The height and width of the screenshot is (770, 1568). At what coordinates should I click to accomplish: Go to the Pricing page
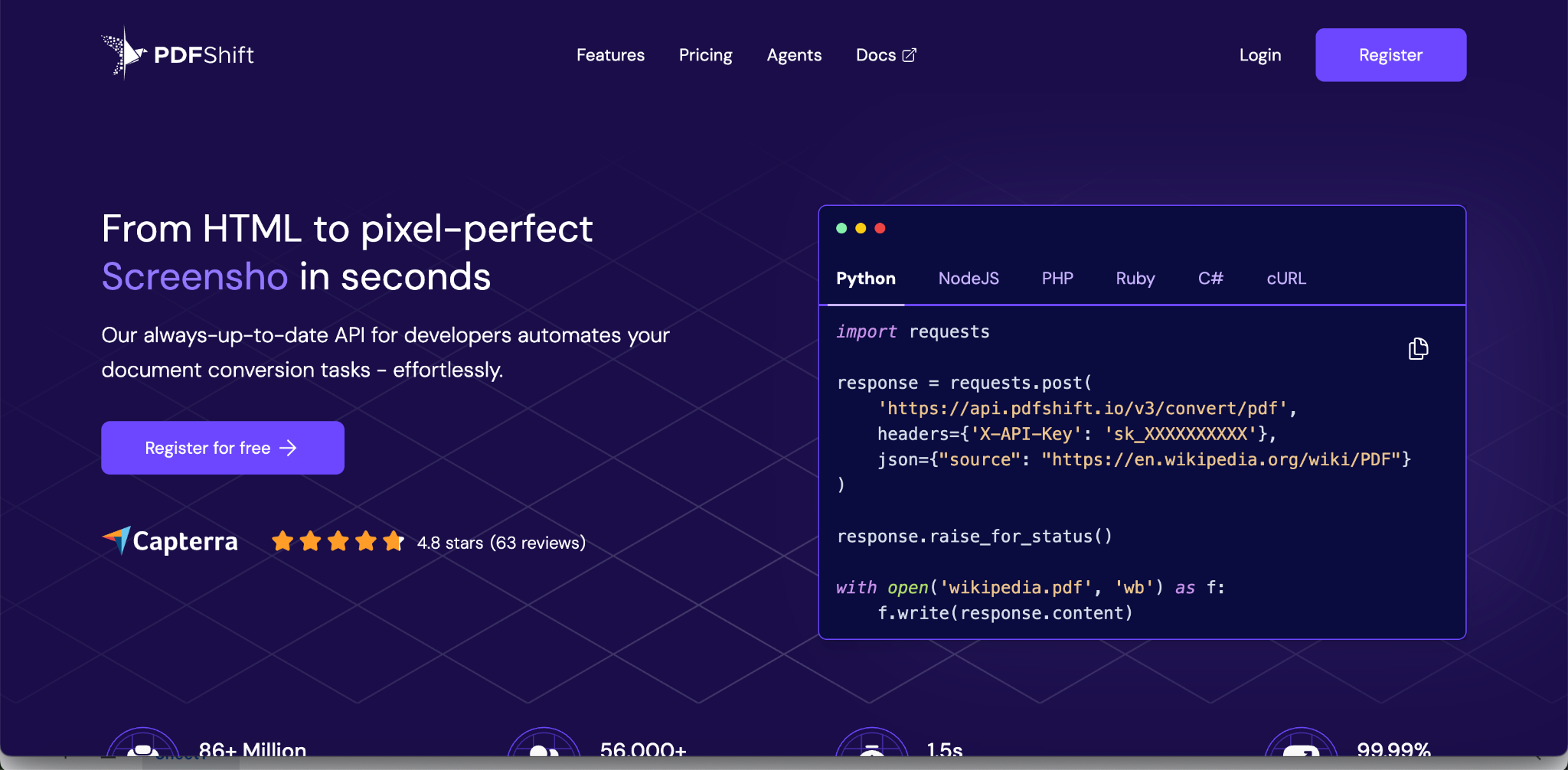[x=706, y=55]
